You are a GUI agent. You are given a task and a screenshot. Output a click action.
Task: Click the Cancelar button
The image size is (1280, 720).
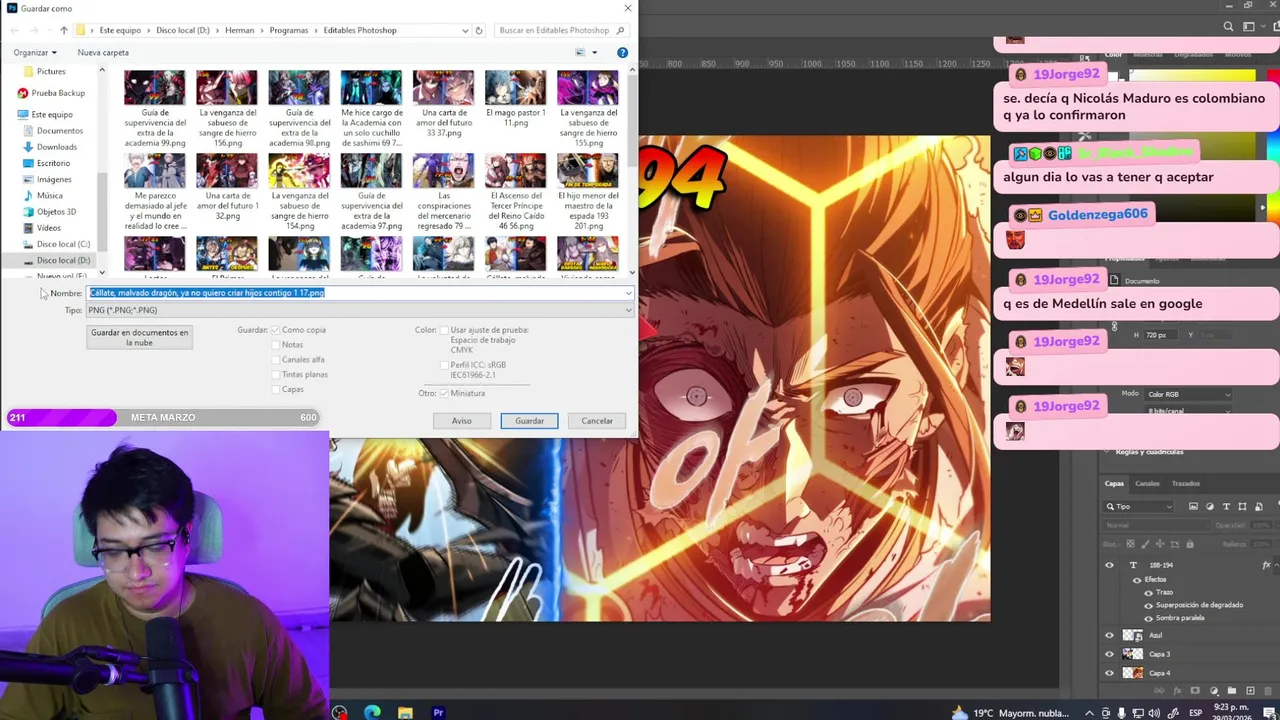597,421
